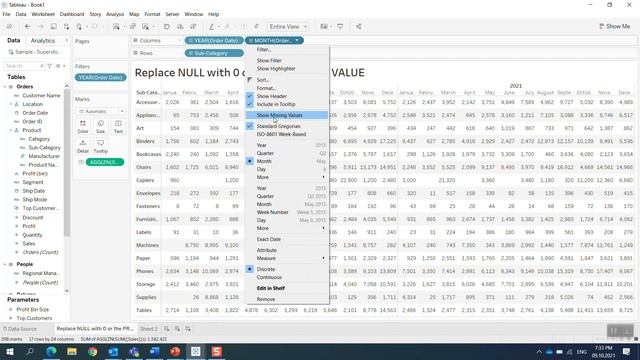Collapse the Orders table in Data pane

pos(5,87)
